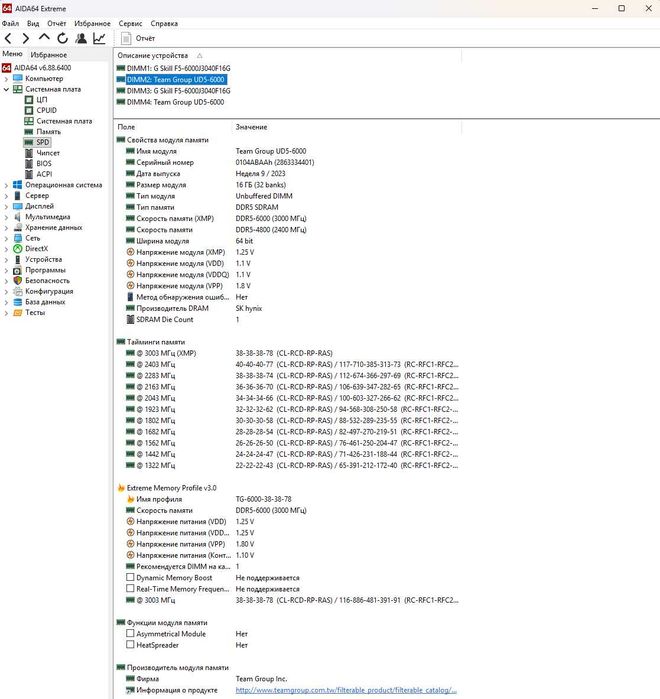Image resolution: width=660 pixels, height=699 pixels.
Task: Select the SPD tree entry
Action: 43,142
